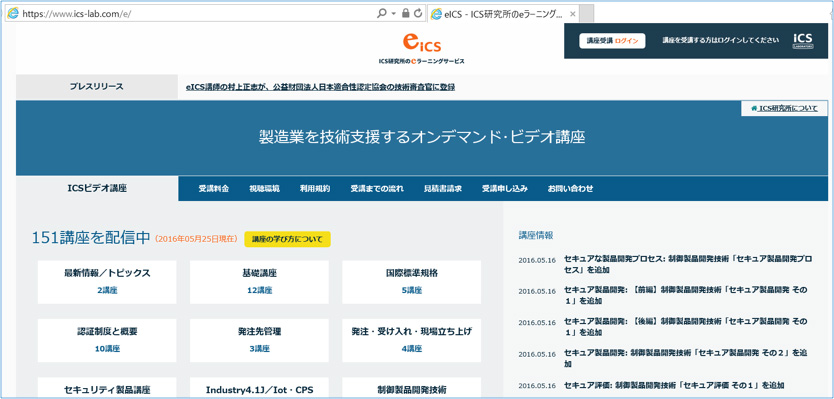The height and width of the screenshot is (399, 834).
Task: Click the ICS研究所について link
Action: [x=785, y=109]
